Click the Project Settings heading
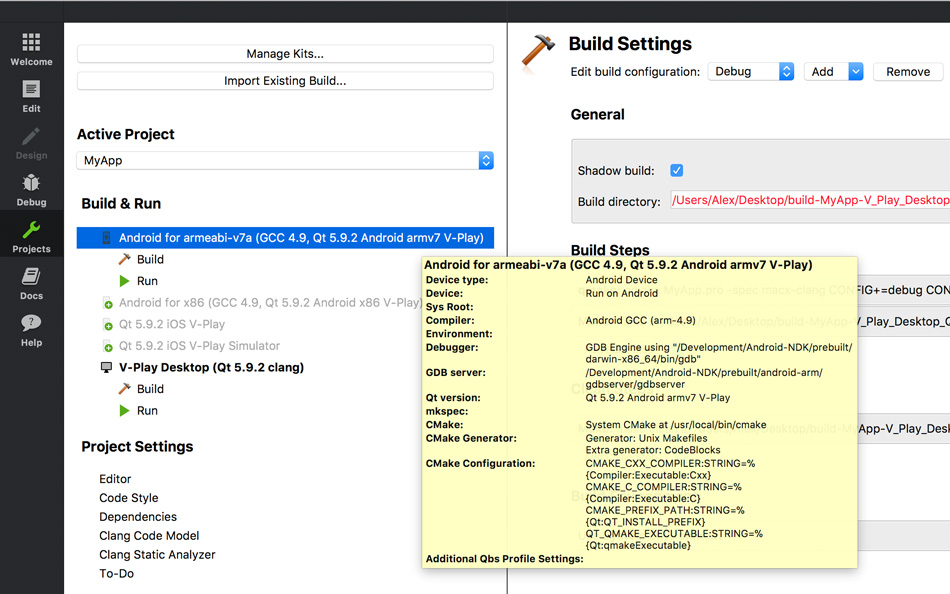The width and height of the screenshot is (950, 594). point(138,447)
